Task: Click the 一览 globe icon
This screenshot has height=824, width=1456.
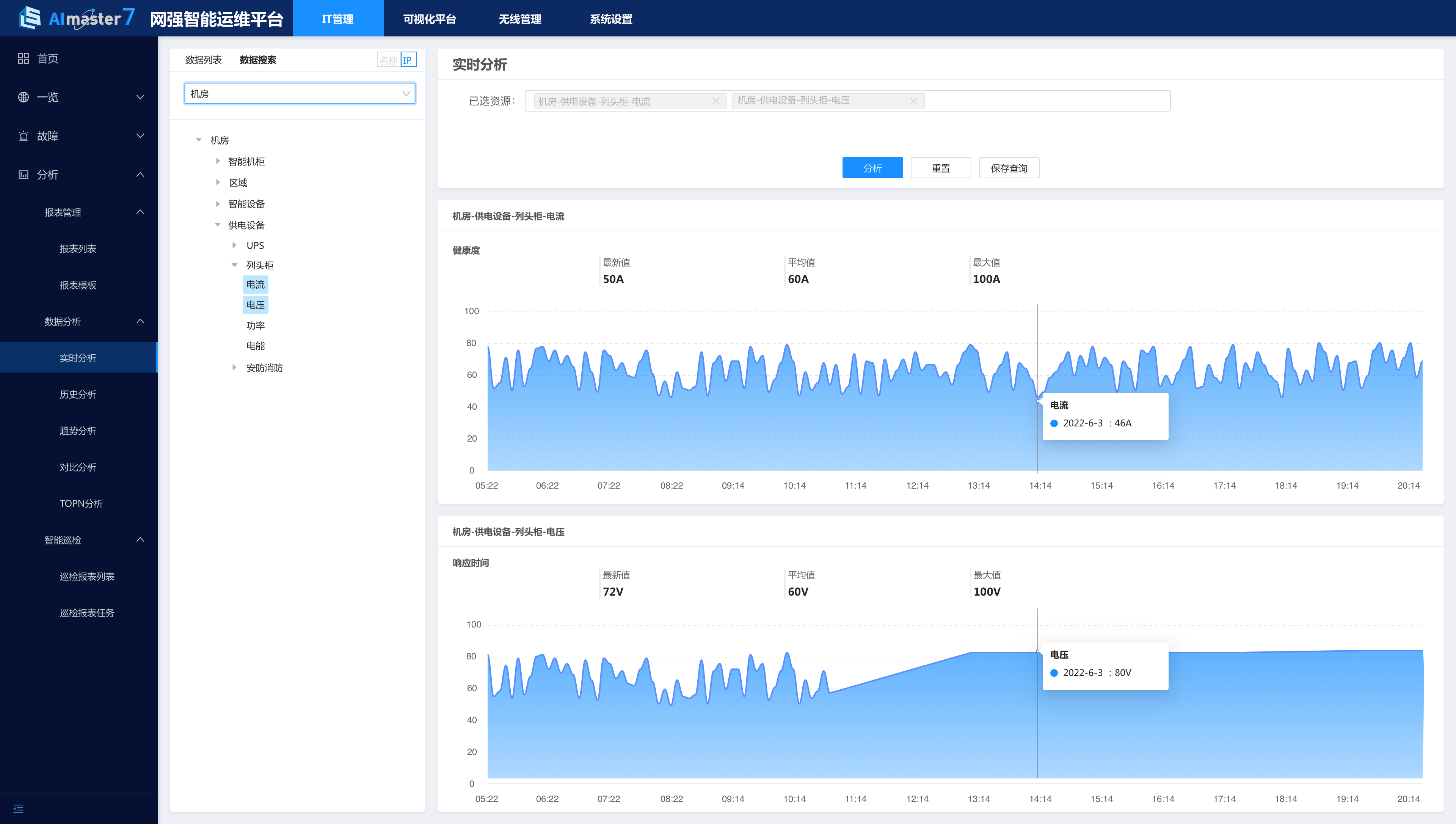Action: pyautogui.click(x=23, y=97)
